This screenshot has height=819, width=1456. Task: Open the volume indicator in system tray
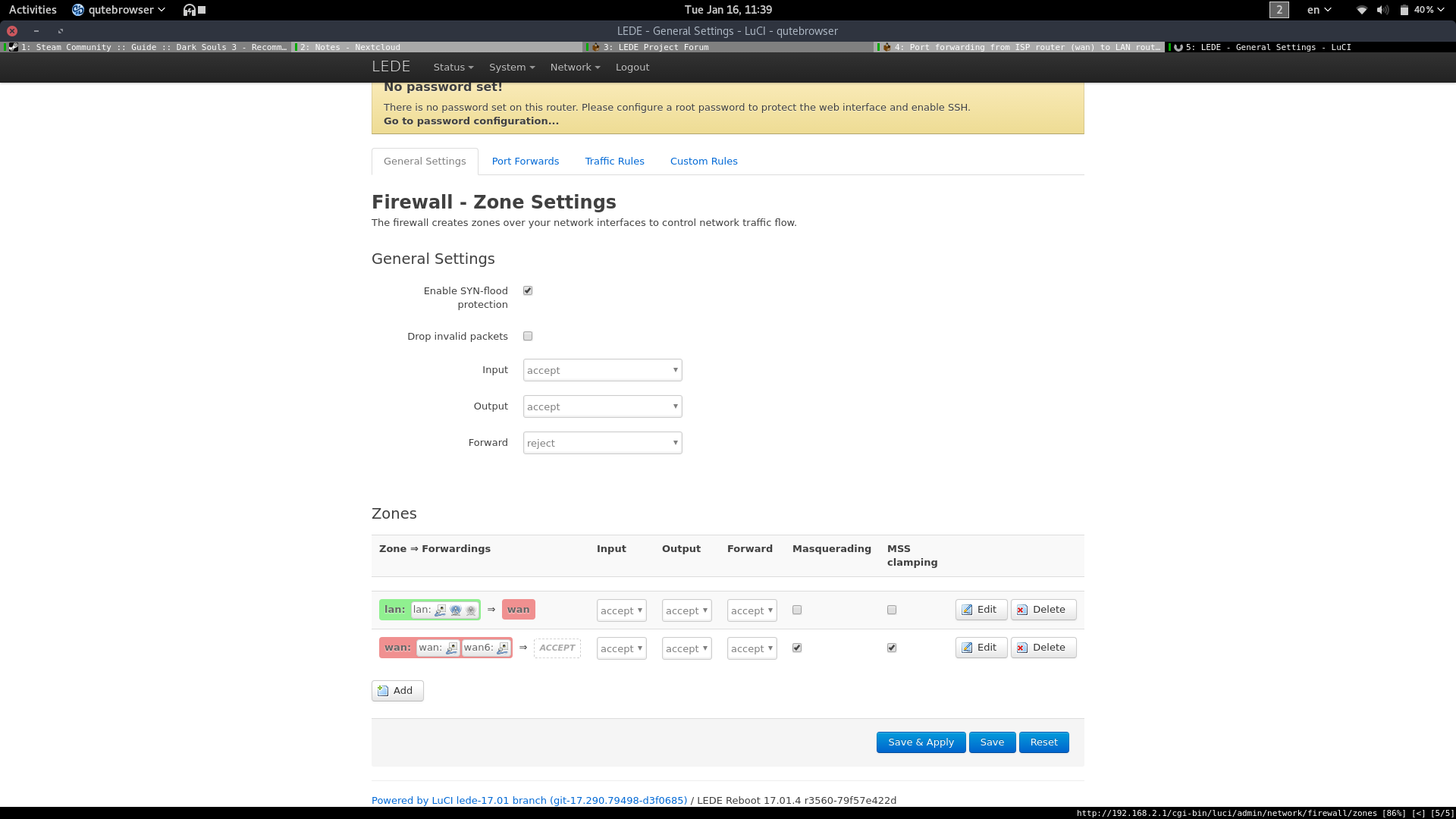pos(1382,10)
